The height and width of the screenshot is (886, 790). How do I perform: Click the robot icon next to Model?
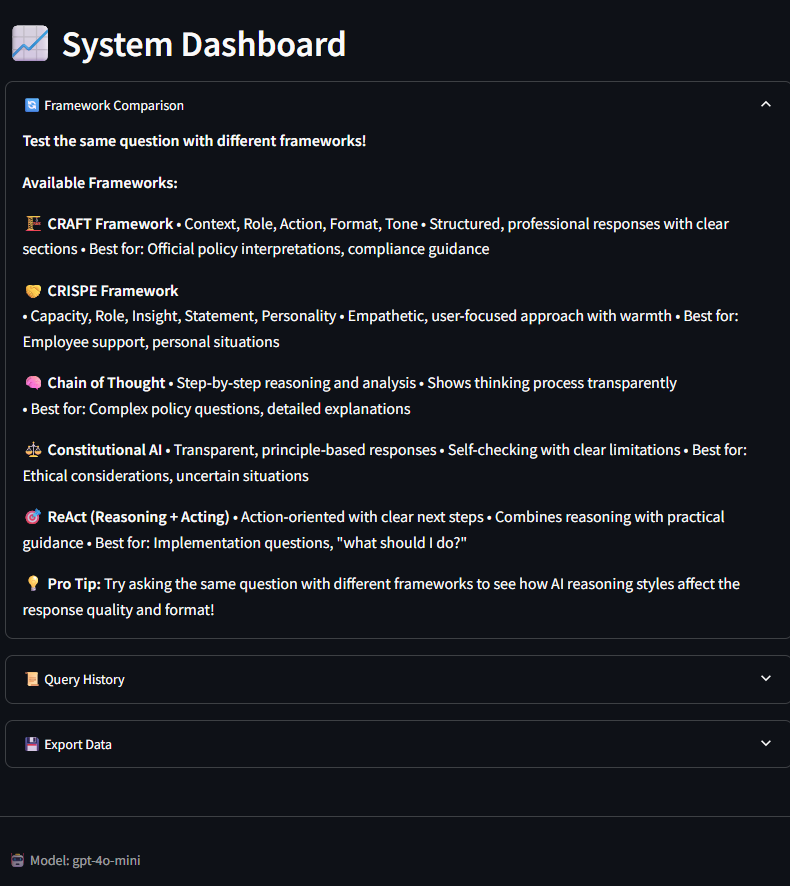pyautogui.click(x=18, y=860)
